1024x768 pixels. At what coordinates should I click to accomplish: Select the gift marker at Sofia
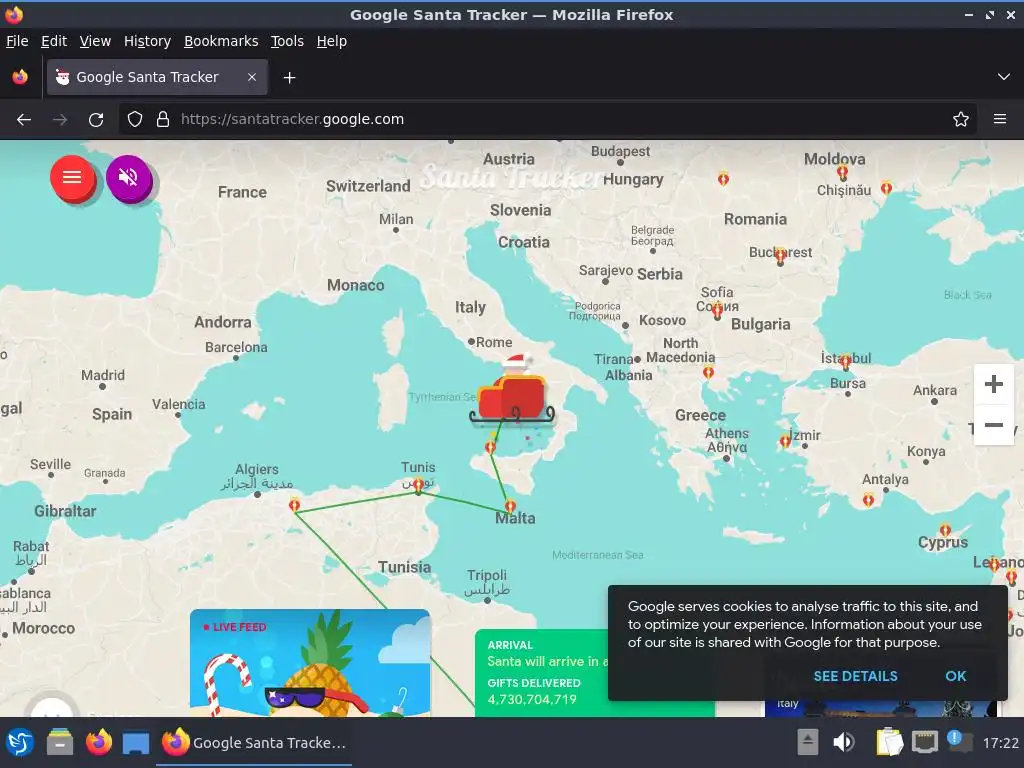point(717,311)
